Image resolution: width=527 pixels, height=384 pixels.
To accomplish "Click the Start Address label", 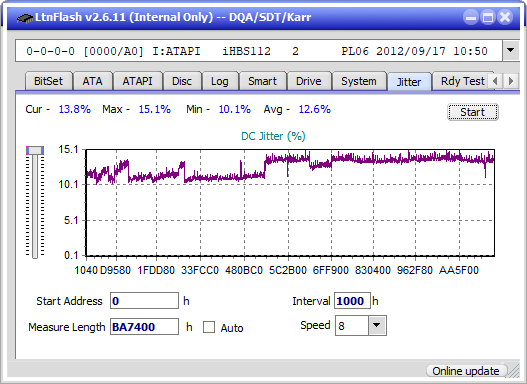I will coord(69,301).
